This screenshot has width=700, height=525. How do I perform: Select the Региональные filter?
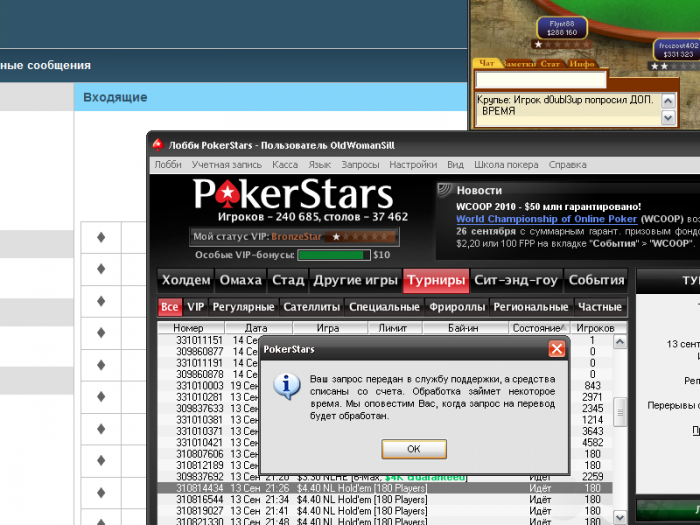531,307
